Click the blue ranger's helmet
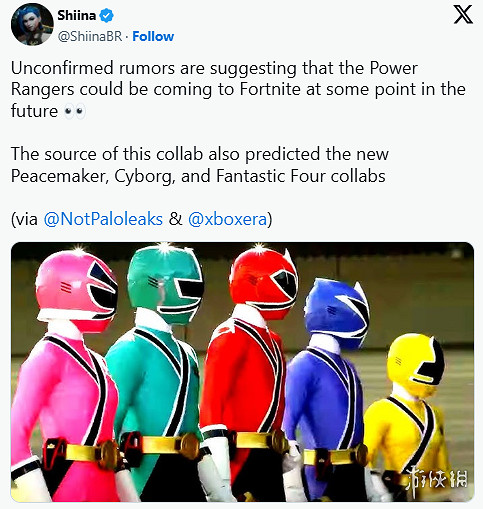483x509 pixels. pyautogui.click(x=337, y=312)
